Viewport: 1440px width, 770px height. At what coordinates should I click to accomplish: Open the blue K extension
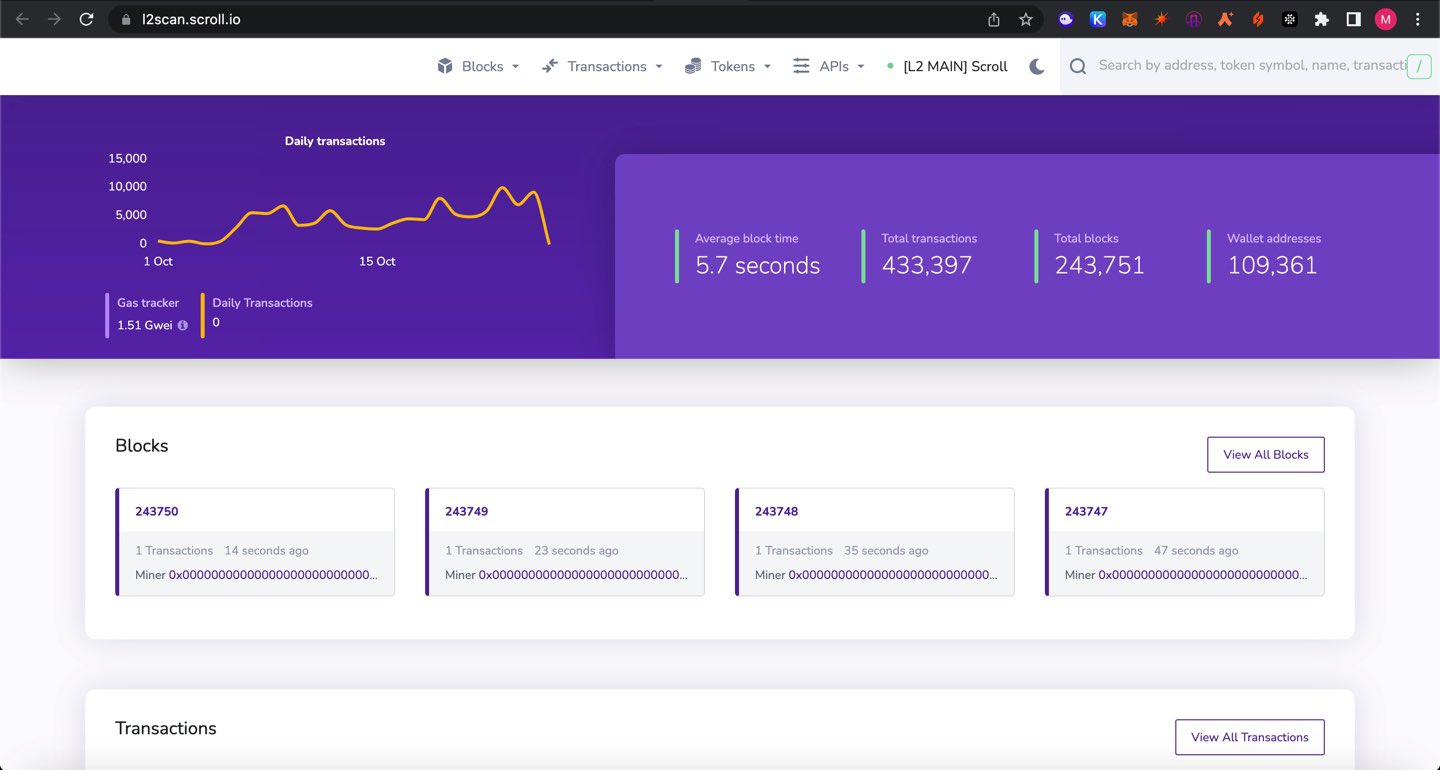[1098, 19]
